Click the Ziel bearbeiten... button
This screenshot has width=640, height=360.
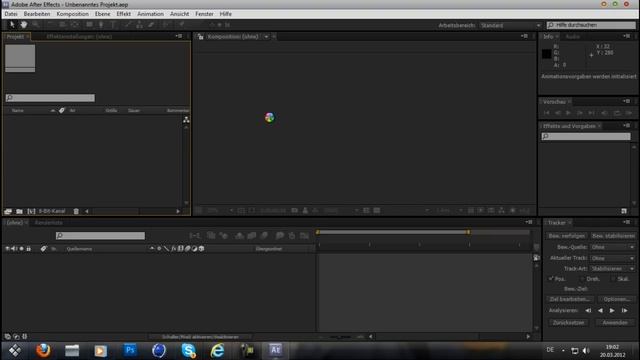coord(569,299)
